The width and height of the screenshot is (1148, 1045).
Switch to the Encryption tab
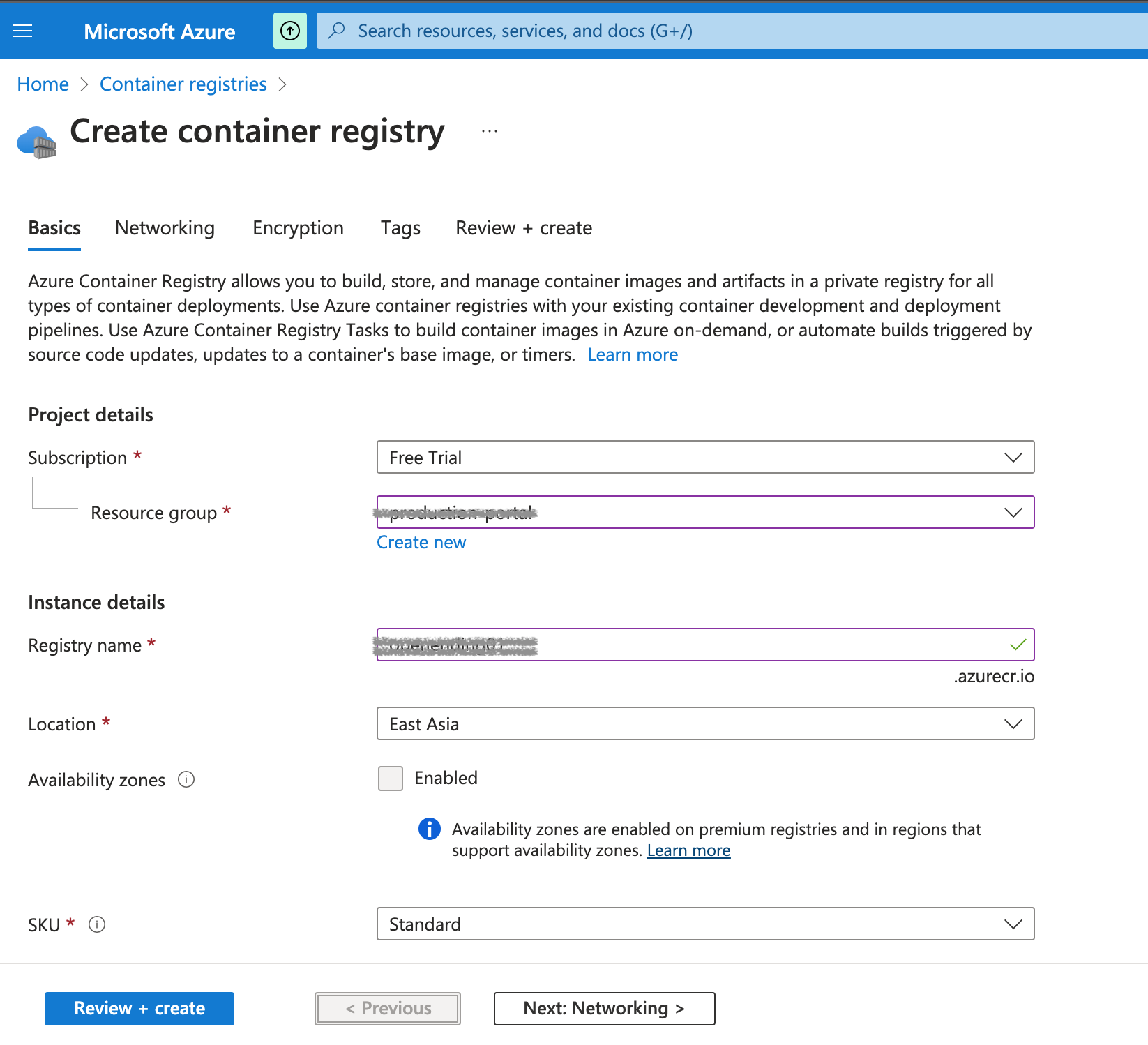click(298, 228)
